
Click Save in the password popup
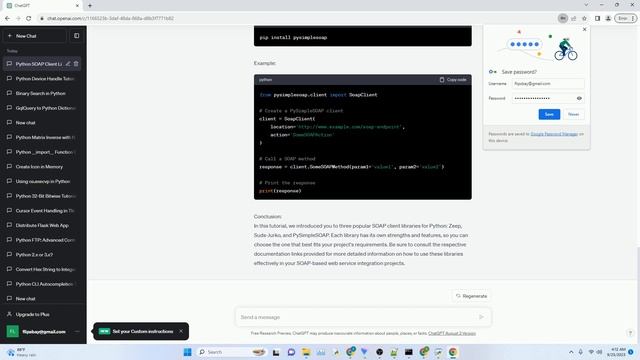point(549,114)
